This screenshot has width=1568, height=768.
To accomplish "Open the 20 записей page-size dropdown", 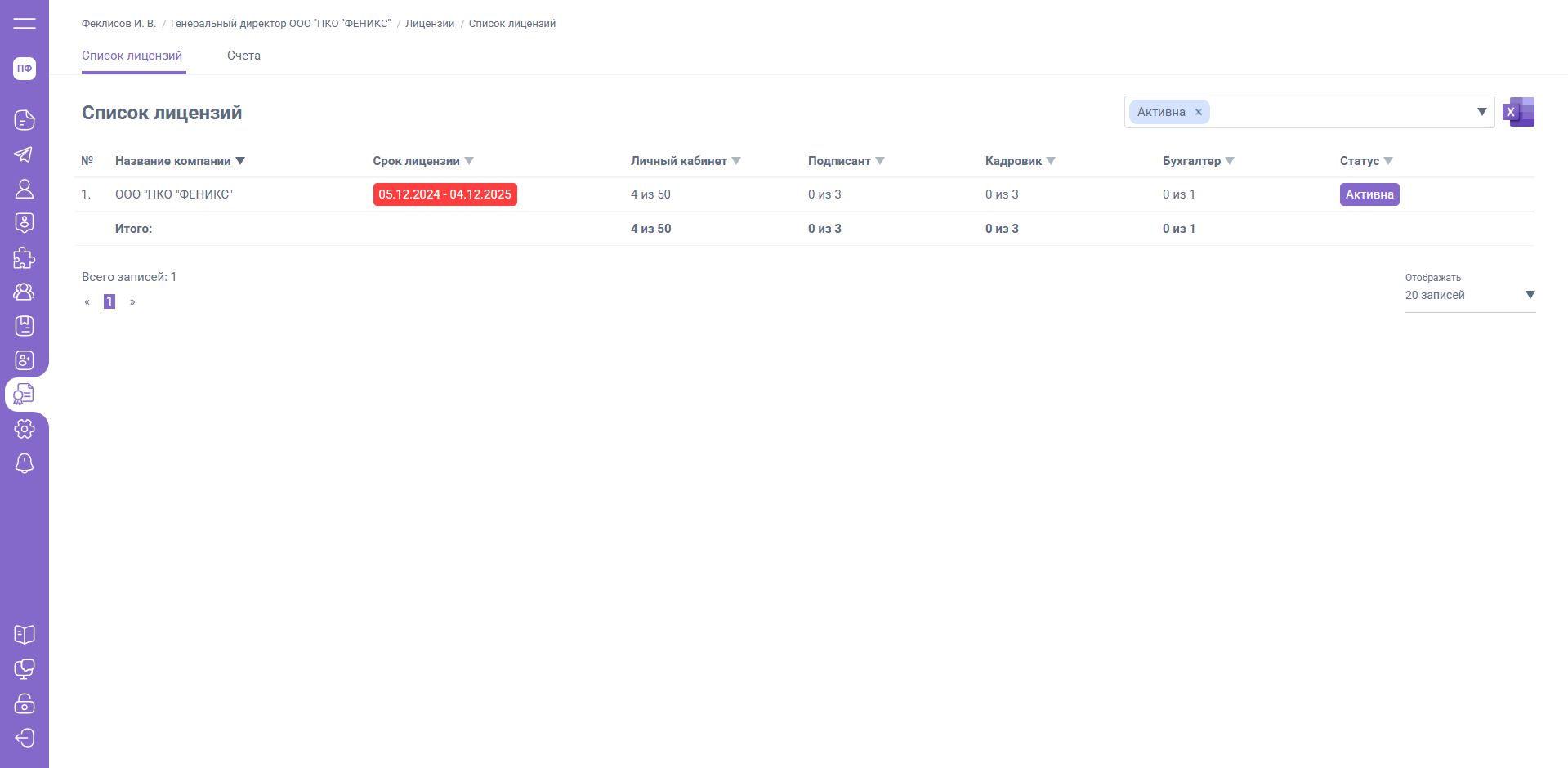I will [x=1469, y=295].
